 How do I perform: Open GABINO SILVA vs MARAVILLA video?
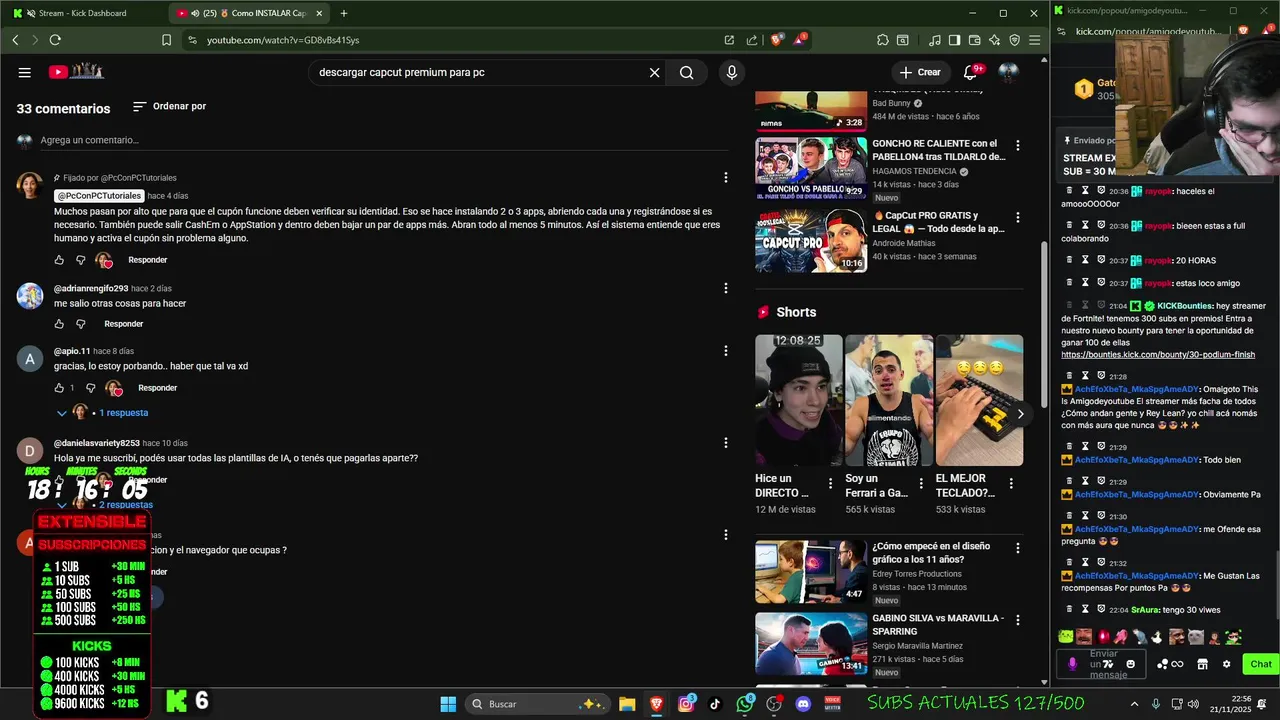811,644
